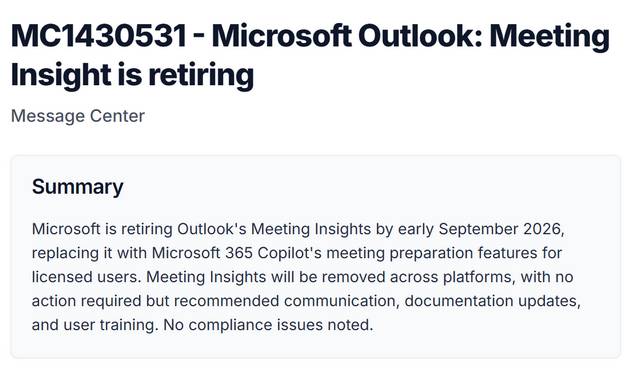Click the "Microsoft 365 Copilot's" phrase

coord(237,253)
